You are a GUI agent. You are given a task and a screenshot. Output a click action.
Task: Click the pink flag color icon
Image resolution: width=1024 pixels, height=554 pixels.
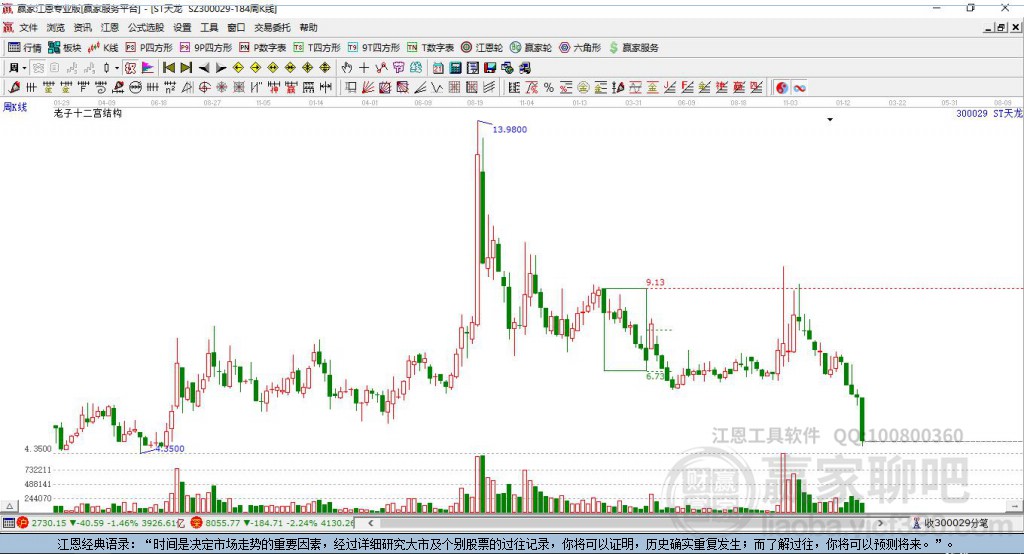148,68
